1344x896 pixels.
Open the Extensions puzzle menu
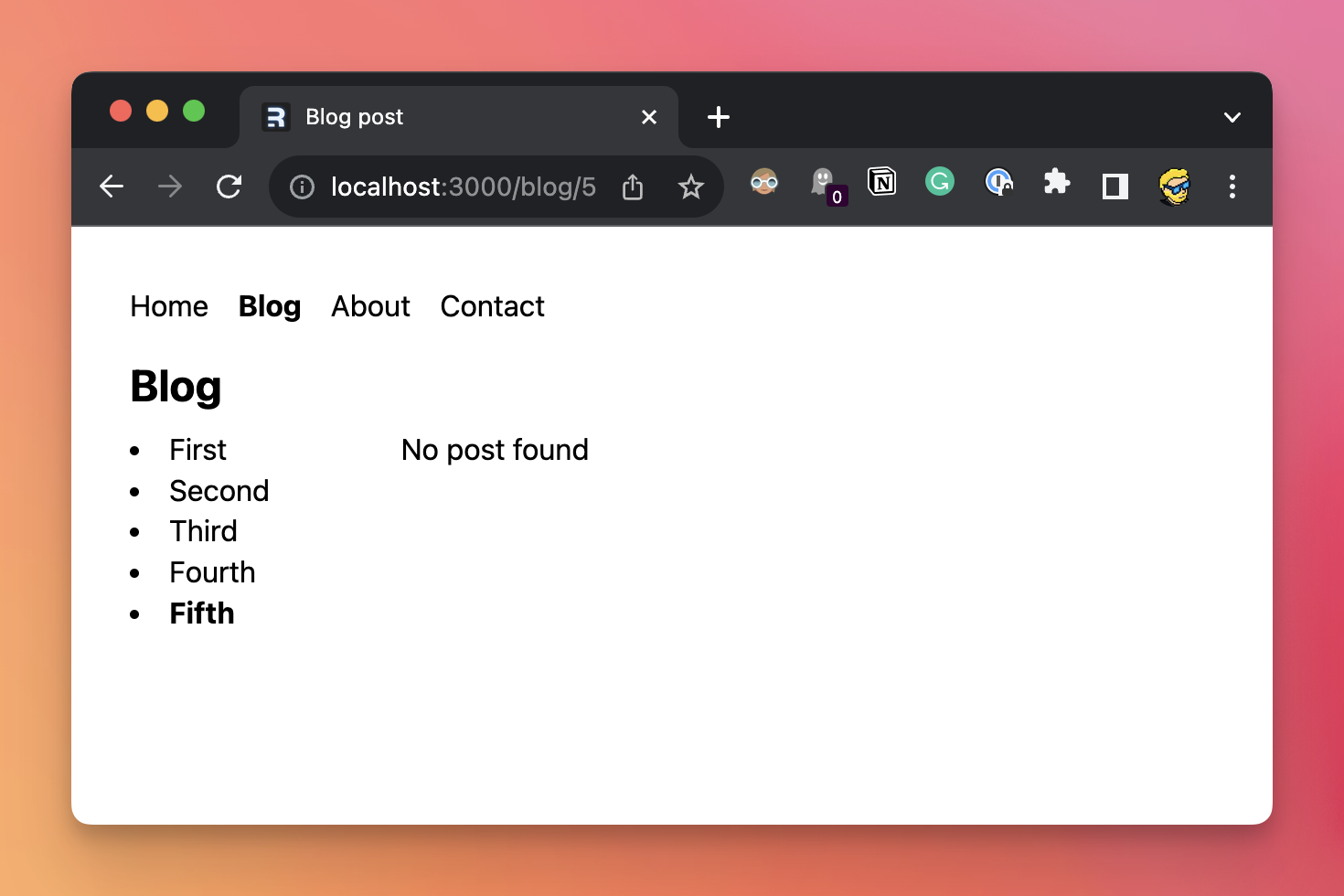[1057, 182]
